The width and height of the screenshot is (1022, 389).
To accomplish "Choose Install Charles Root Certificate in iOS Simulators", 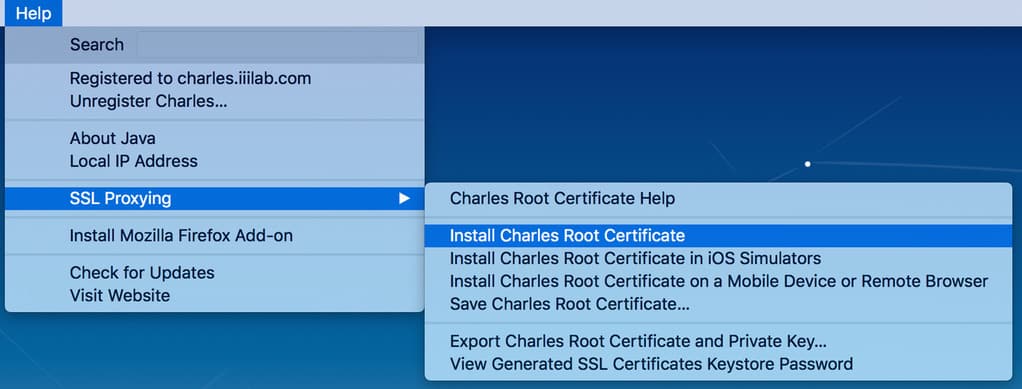I will coord(718,259).
